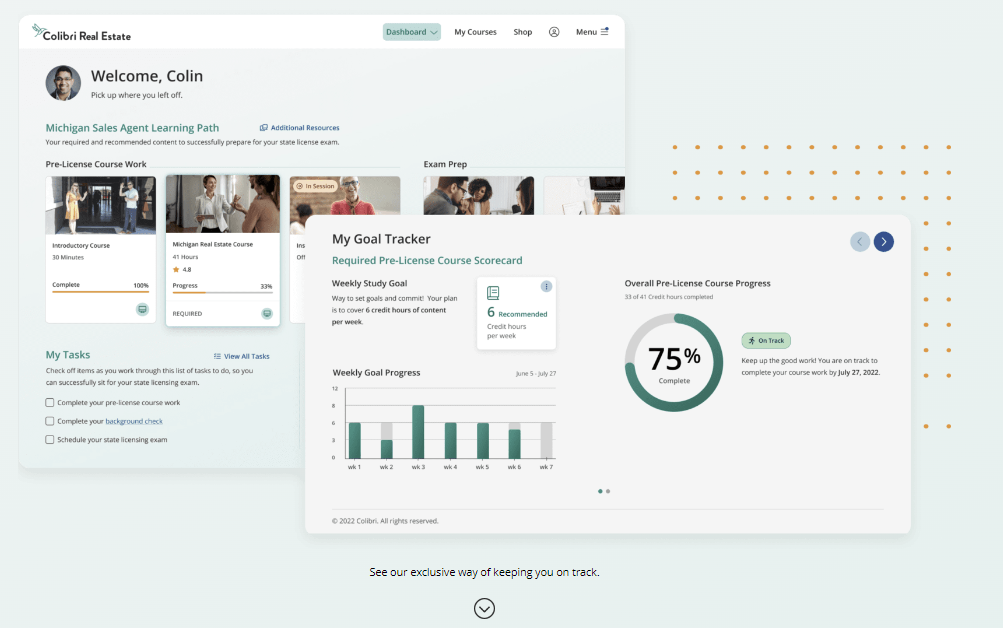Click the Introductory Course monitor icon

142,310
